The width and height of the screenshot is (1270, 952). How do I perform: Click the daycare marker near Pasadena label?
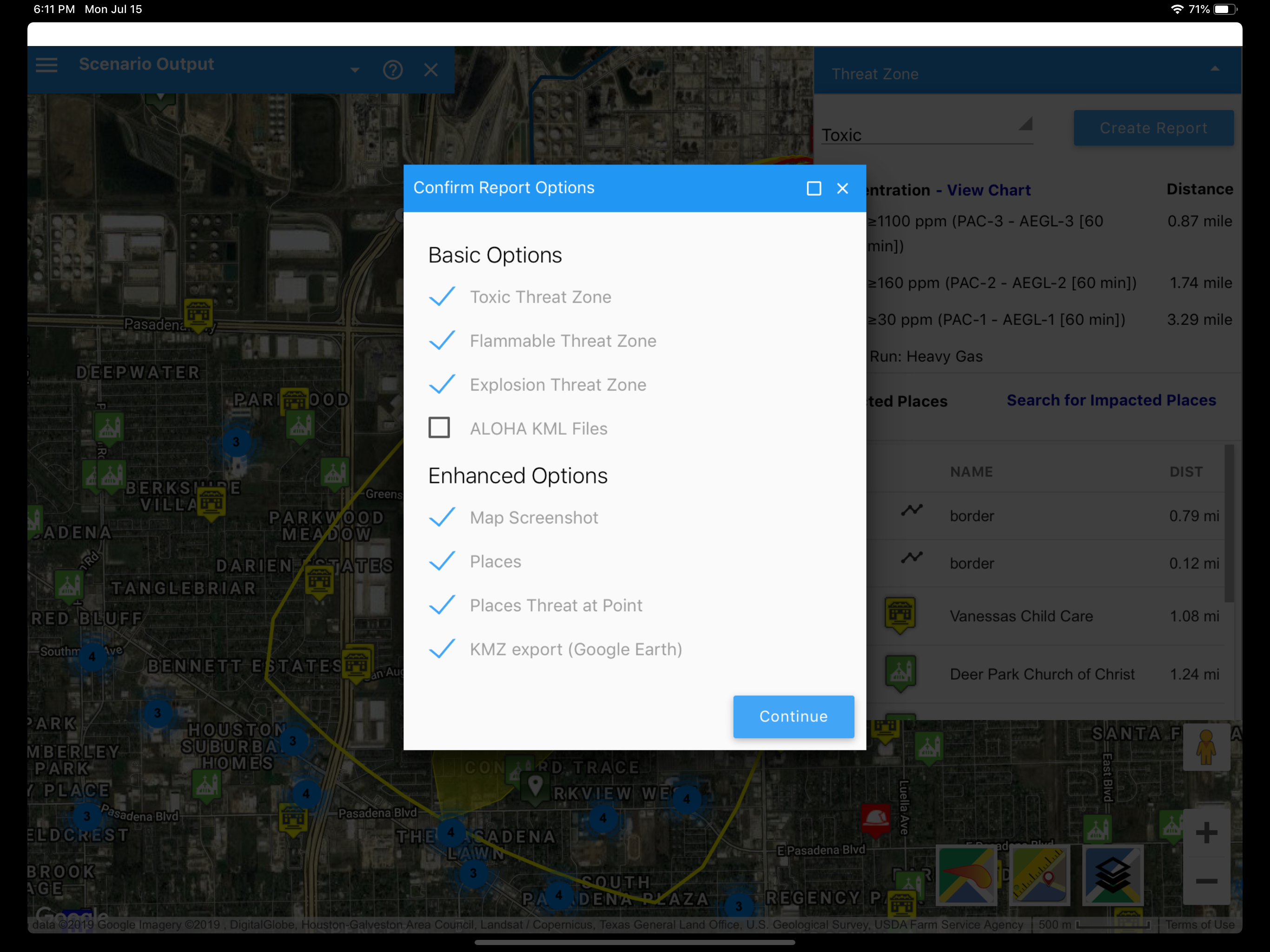[198, 315]
